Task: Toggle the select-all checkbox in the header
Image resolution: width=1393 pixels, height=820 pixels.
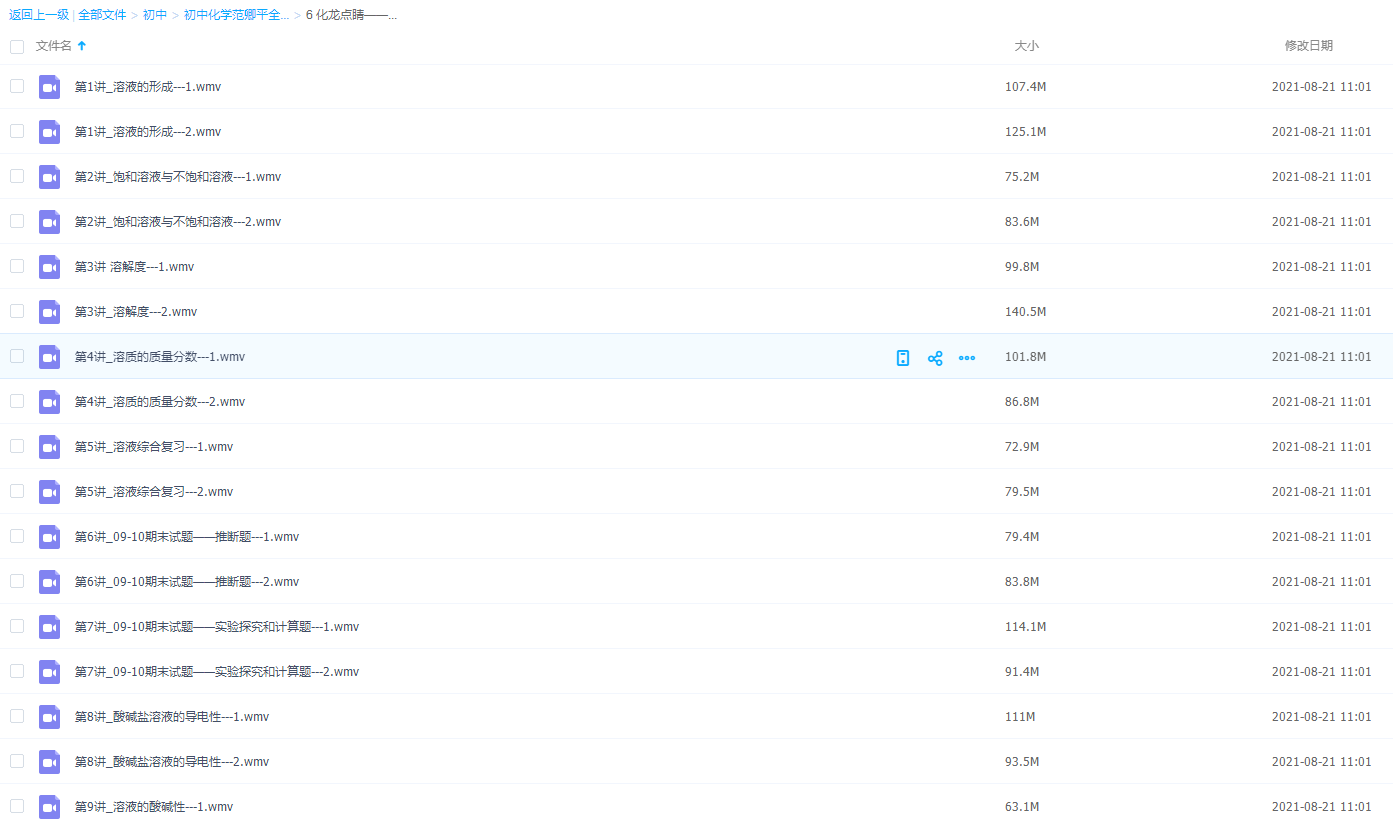Action: click(17, 47)
